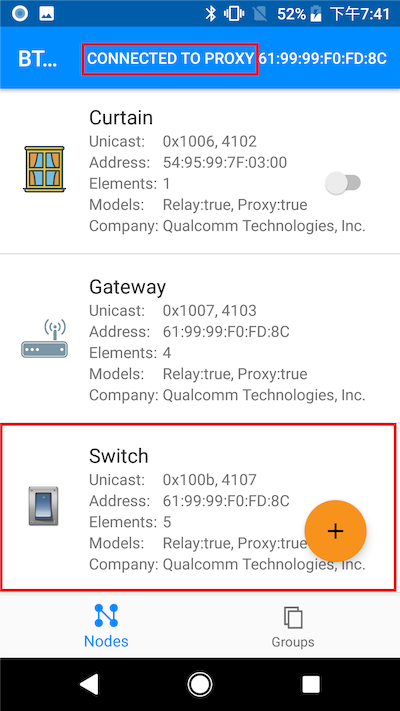Image resolution: width=400 pixels, height=711 pixels.
Task: Tap the Android home circle button
Action: [x=200, y=684]
